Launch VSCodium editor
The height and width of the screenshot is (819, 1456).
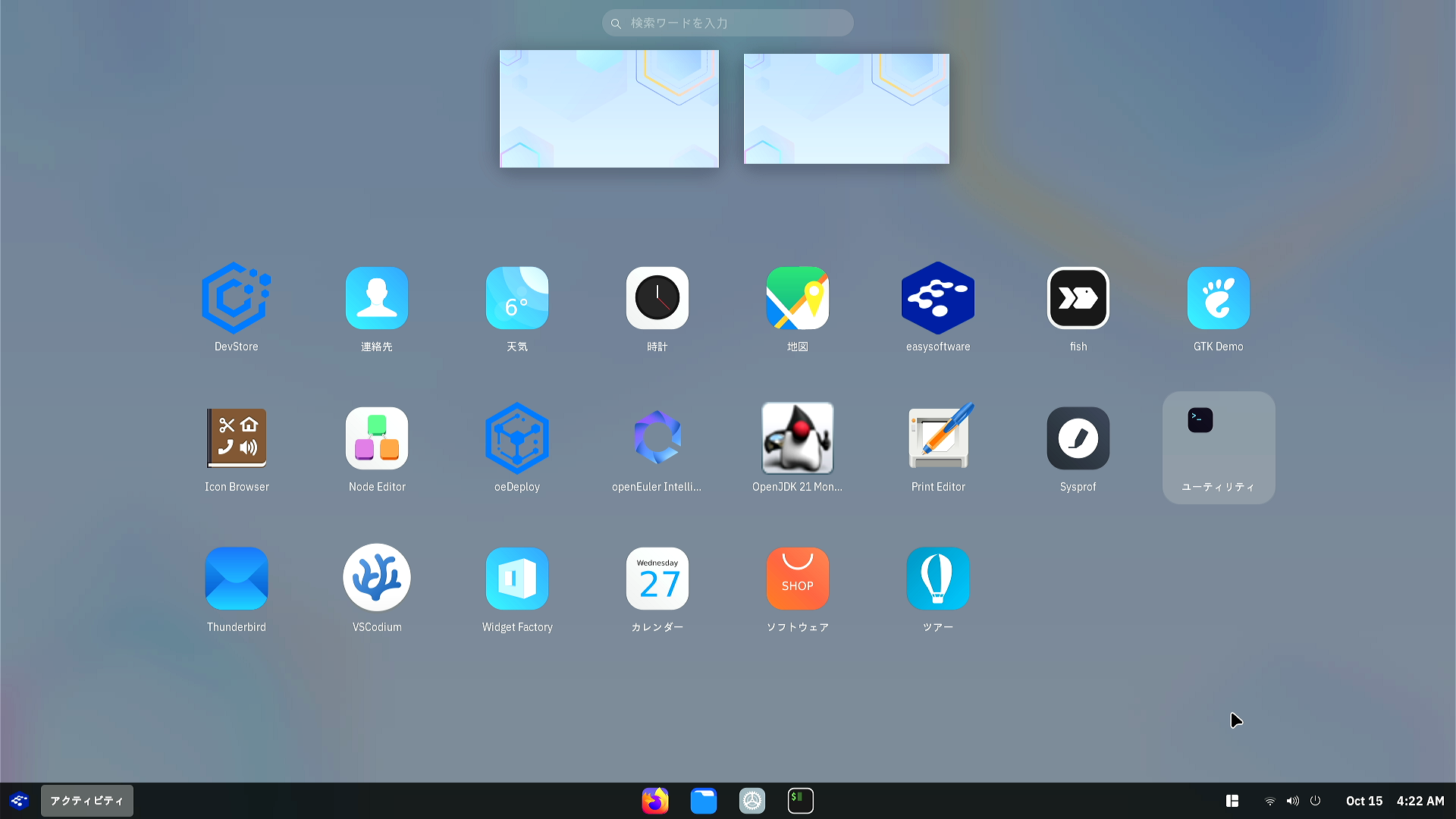pyautogui.click(x=377, y=579)
